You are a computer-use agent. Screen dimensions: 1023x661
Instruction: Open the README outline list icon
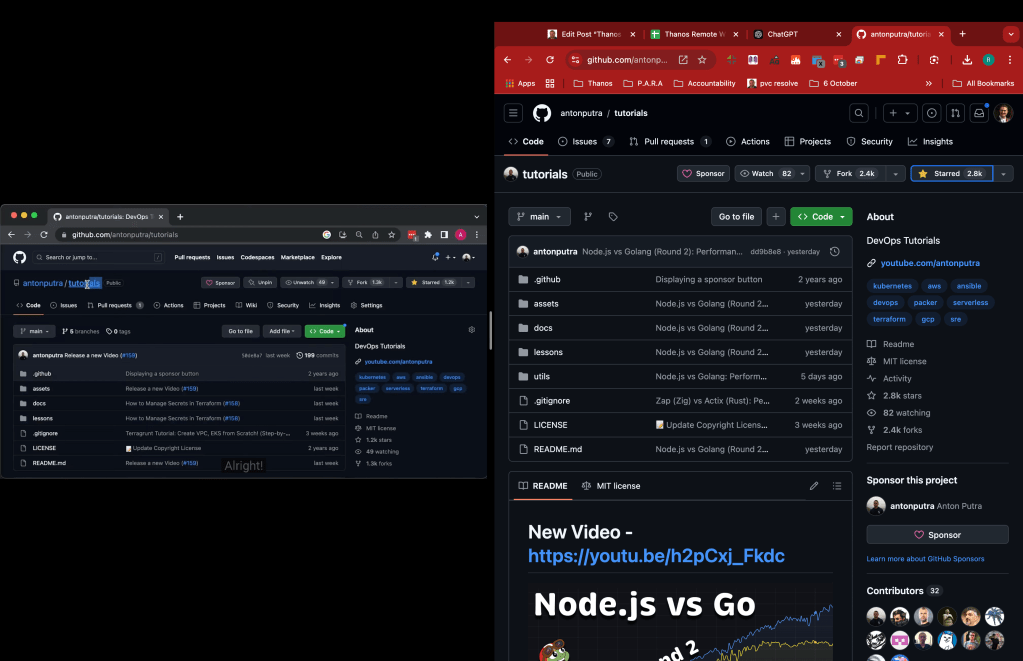[x=836, y=485]
